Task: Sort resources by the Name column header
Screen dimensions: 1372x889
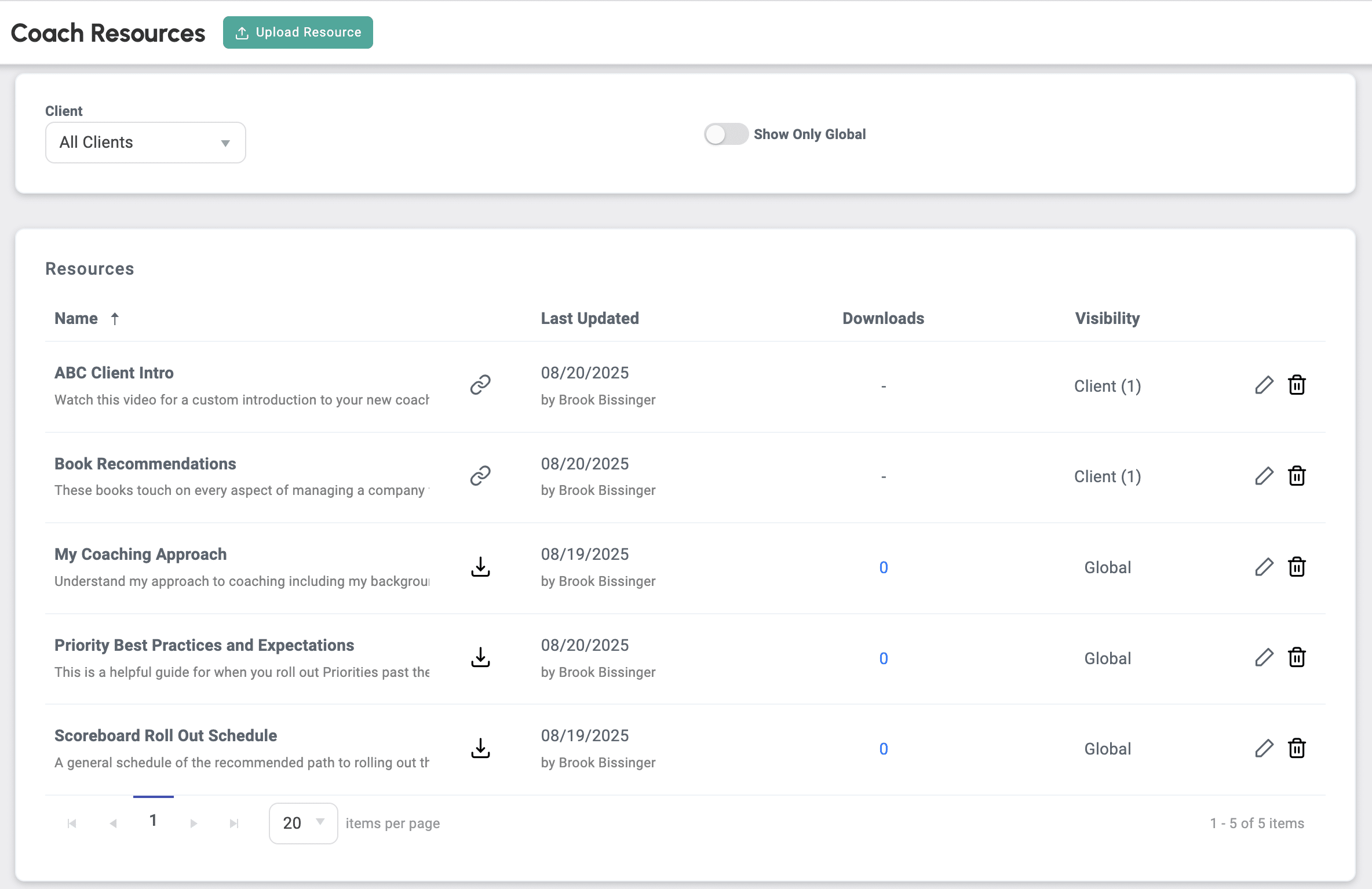Action: click(x=76, y=318)
